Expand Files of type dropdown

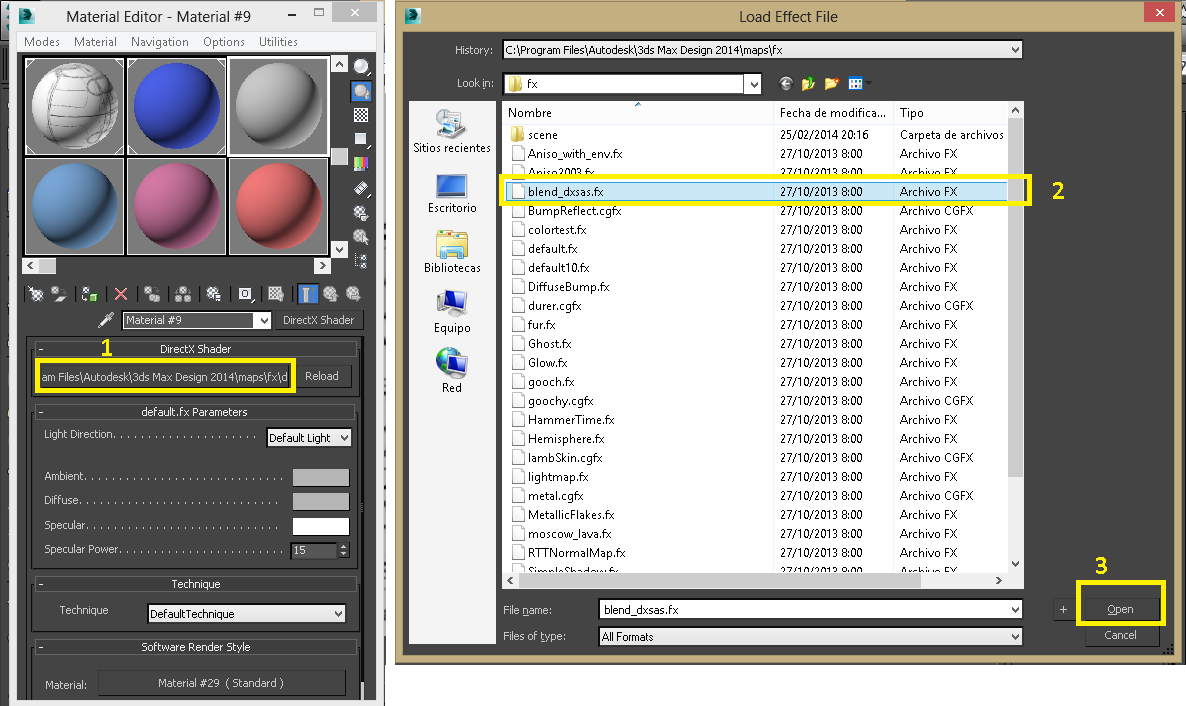[1014, 637]
